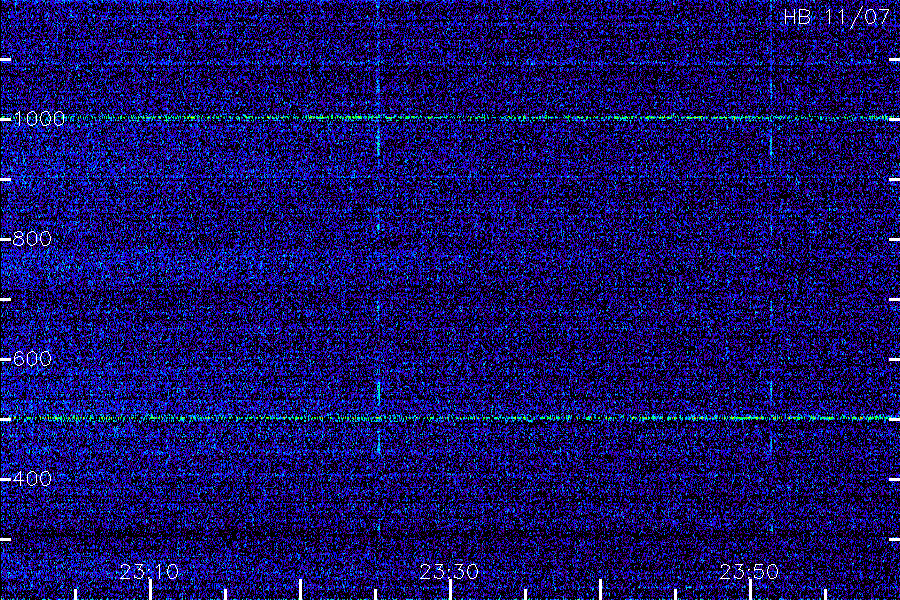Click the 400 frequency axis label
Viewport: 900px width, 600px height.
coord(32,478)
